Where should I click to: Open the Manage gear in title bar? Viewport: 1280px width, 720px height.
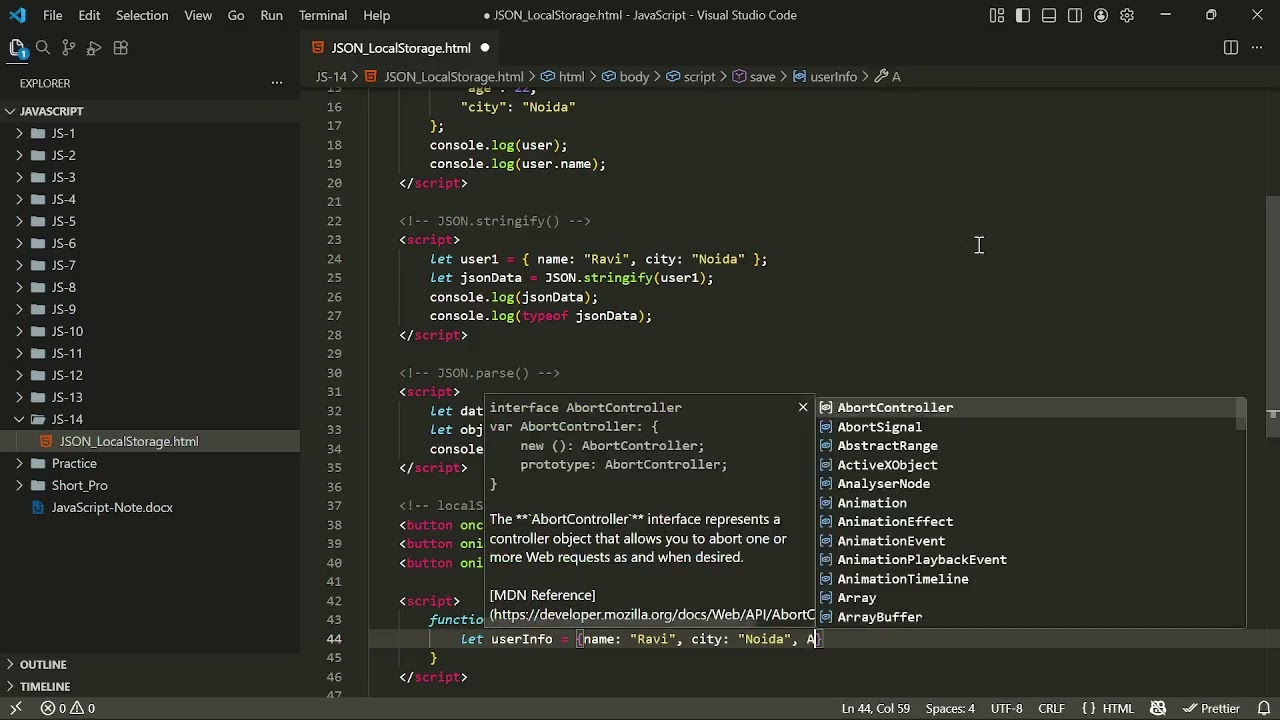[x=1127, y=15]
